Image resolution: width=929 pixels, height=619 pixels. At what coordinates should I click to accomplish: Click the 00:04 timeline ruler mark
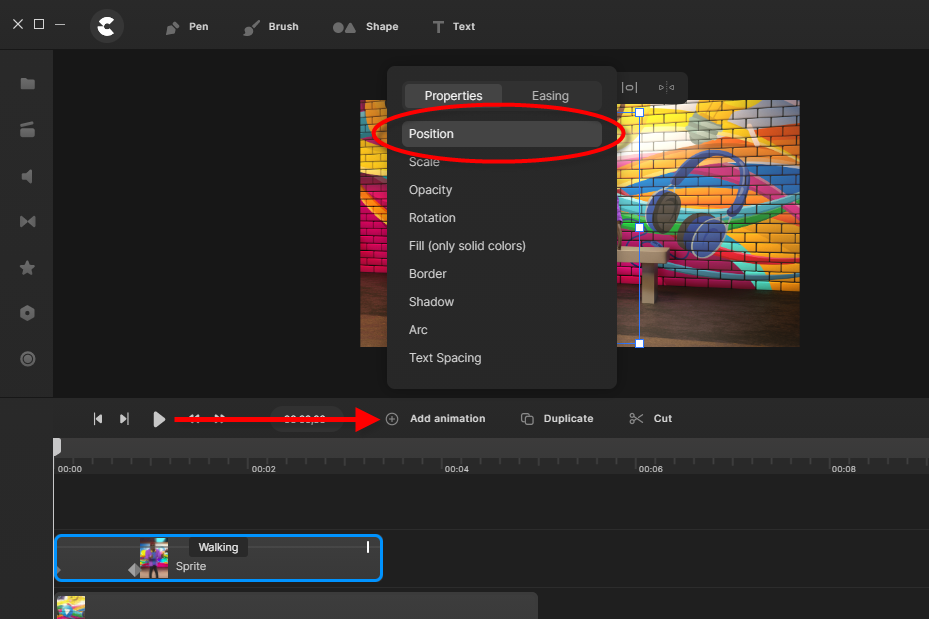click(456, 469)
